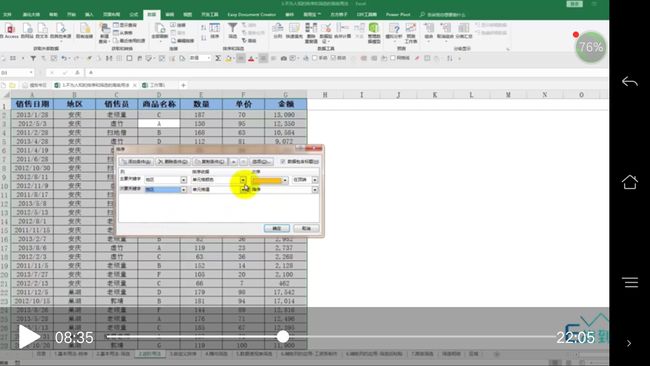Click the AutoSum sigma icon in quick toolbar
The height and width of the screenshot is (366, 650).
pos(218,58)
